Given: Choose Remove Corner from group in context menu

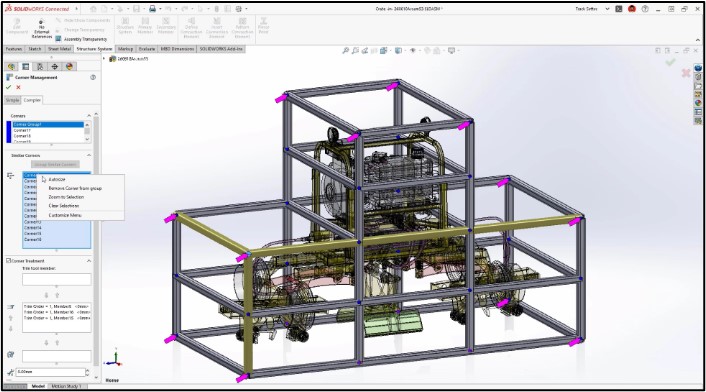Looking at the screenshot, I should point(75,188).
